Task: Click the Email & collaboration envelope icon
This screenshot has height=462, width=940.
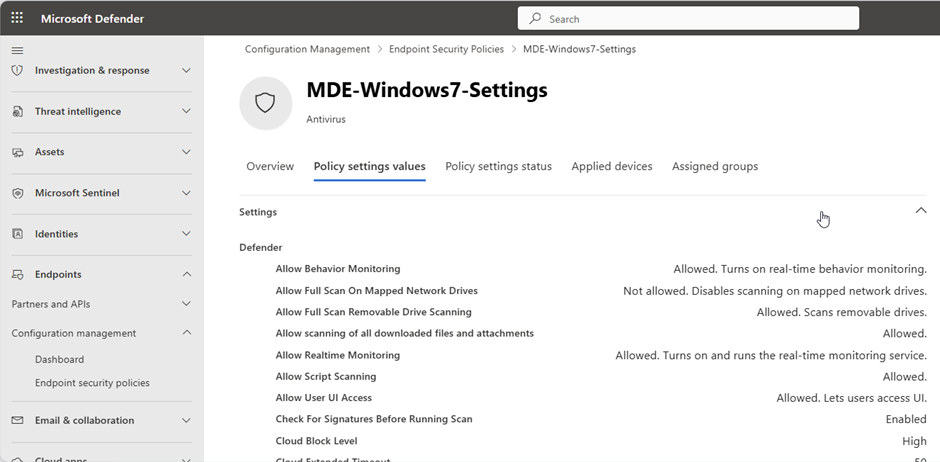Action: [17, 420]
